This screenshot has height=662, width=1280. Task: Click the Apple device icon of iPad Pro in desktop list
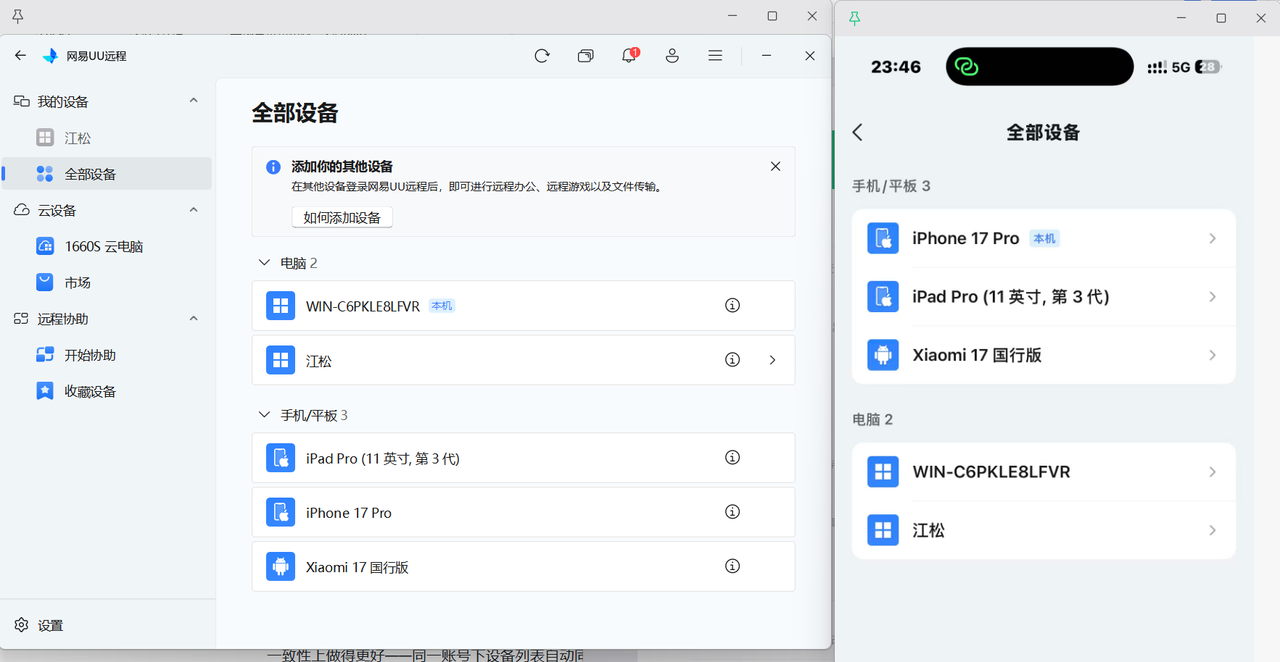pos(280,458)
